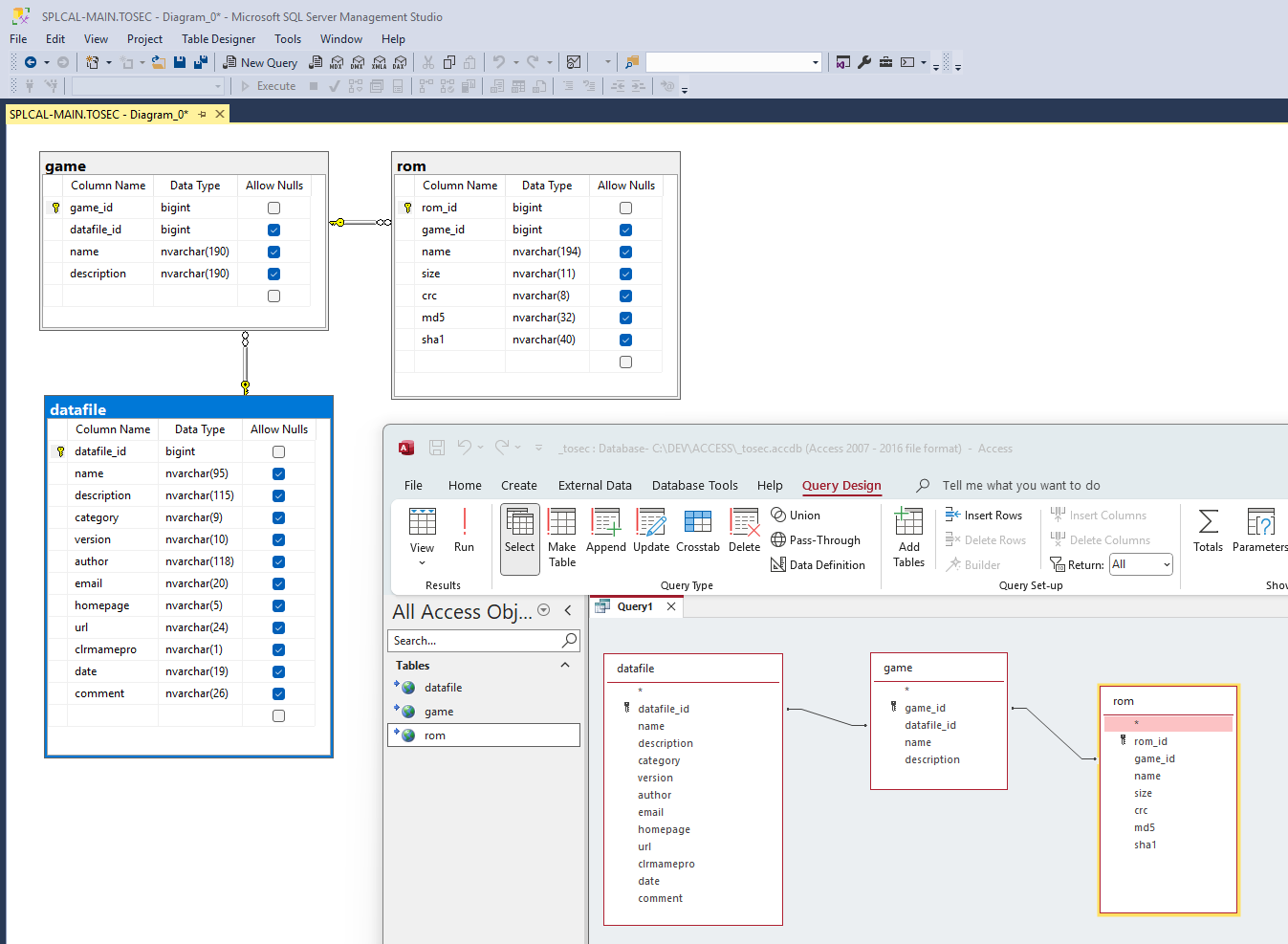The image size is (1288, 944).
Task: Open the Return combo box in Access
Action: coord(1141,564)
